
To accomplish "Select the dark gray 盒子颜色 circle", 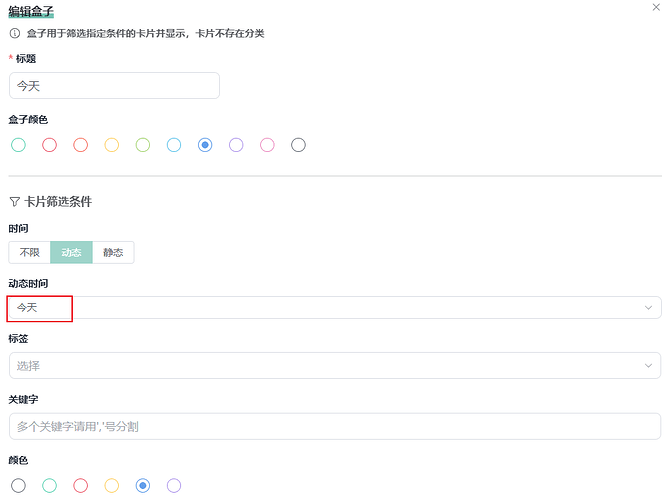I will [298, 145].
